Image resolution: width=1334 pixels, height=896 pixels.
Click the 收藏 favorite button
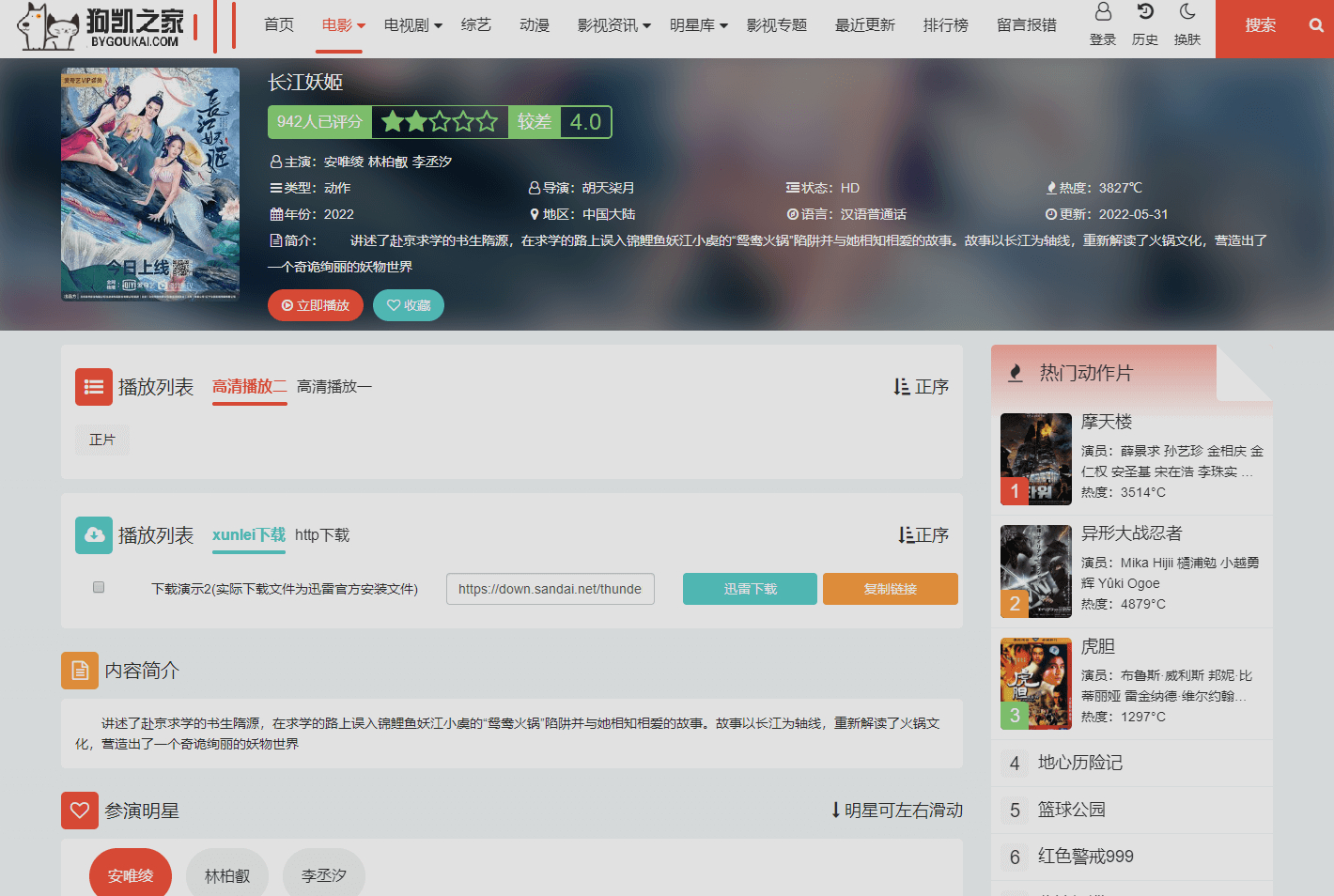(409, 305)
